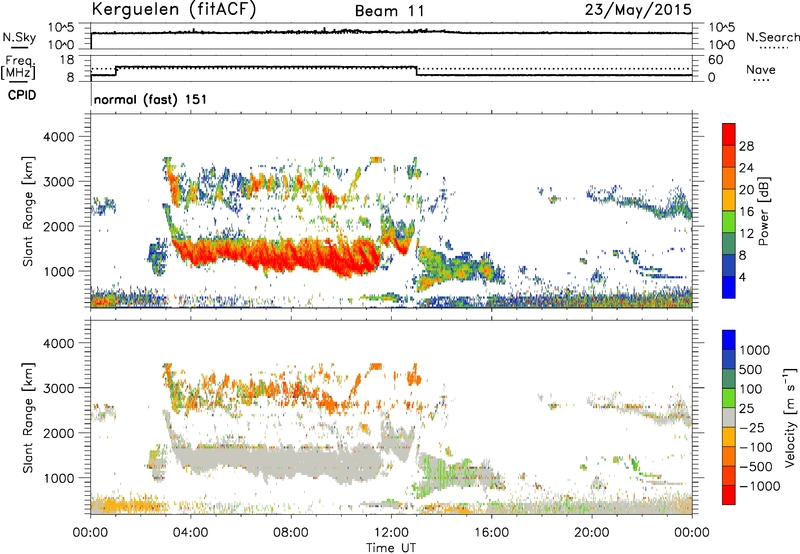800x554 pixels.
Task: Click the 'Nave' legend label
Action: (761, 70)
